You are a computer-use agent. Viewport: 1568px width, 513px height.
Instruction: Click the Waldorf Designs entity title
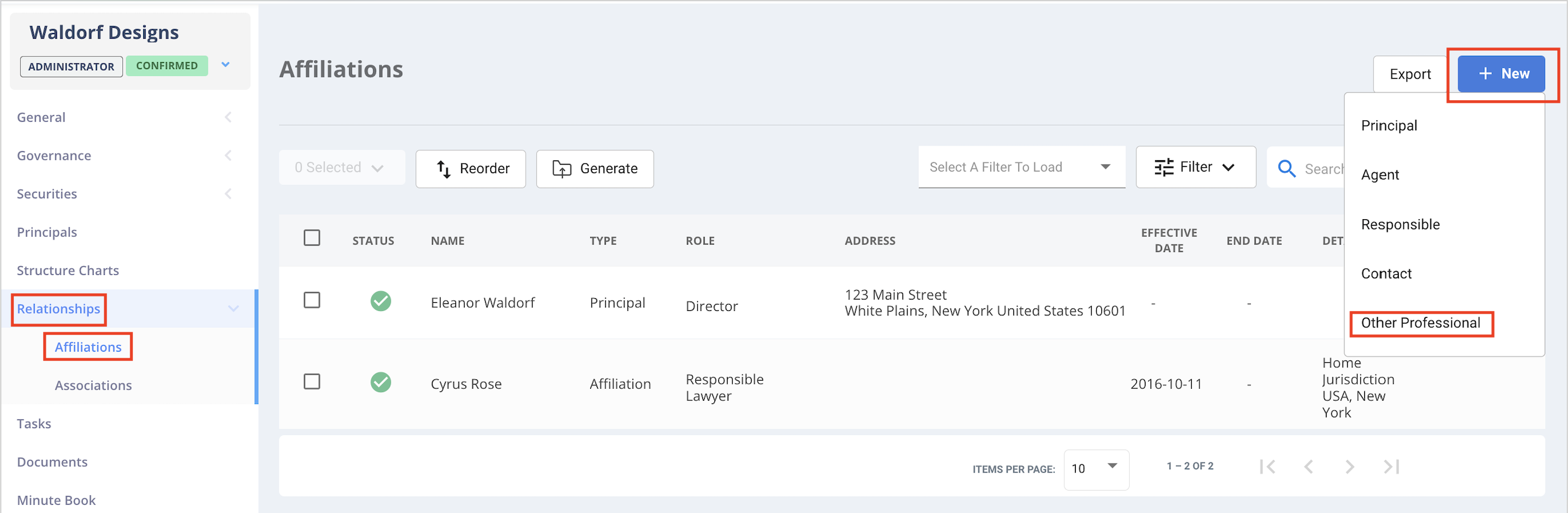coord(104,32)
